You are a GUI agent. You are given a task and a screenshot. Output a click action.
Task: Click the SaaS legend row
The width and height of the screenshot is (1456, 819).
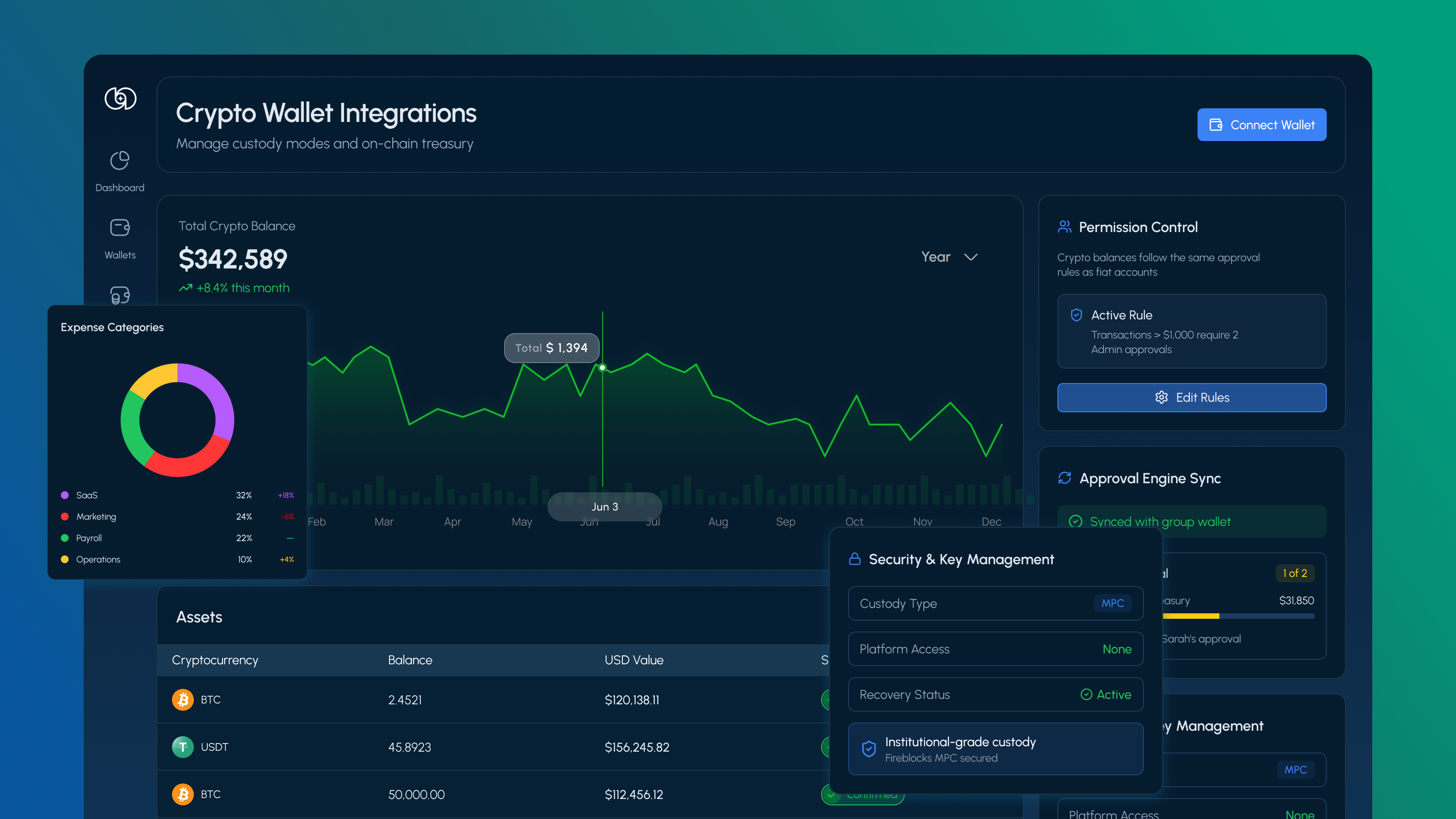pyautogui.click(x=177, y=495)
